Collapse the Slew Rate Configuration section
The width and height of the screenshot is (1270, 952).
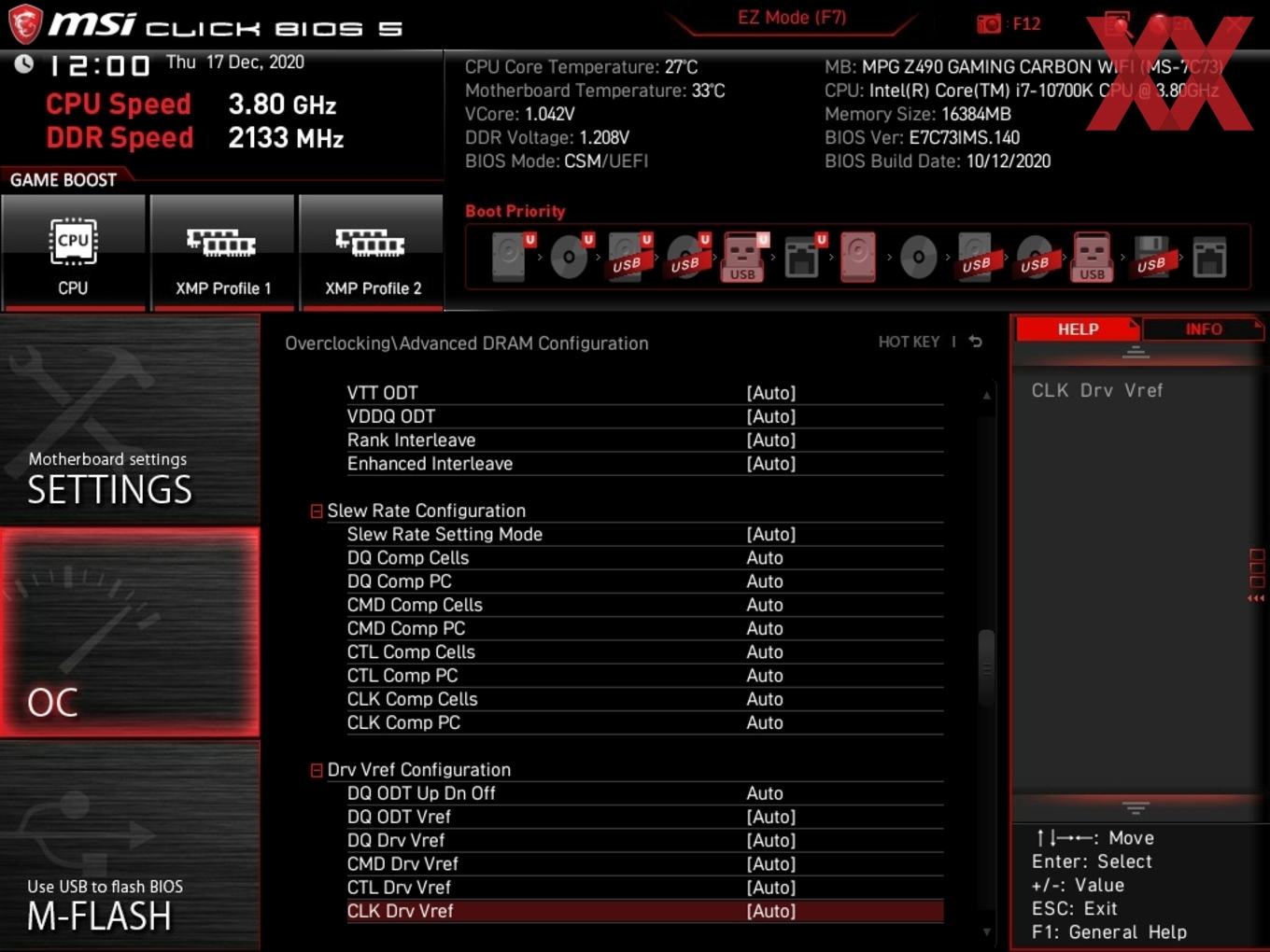coord(317,511)
